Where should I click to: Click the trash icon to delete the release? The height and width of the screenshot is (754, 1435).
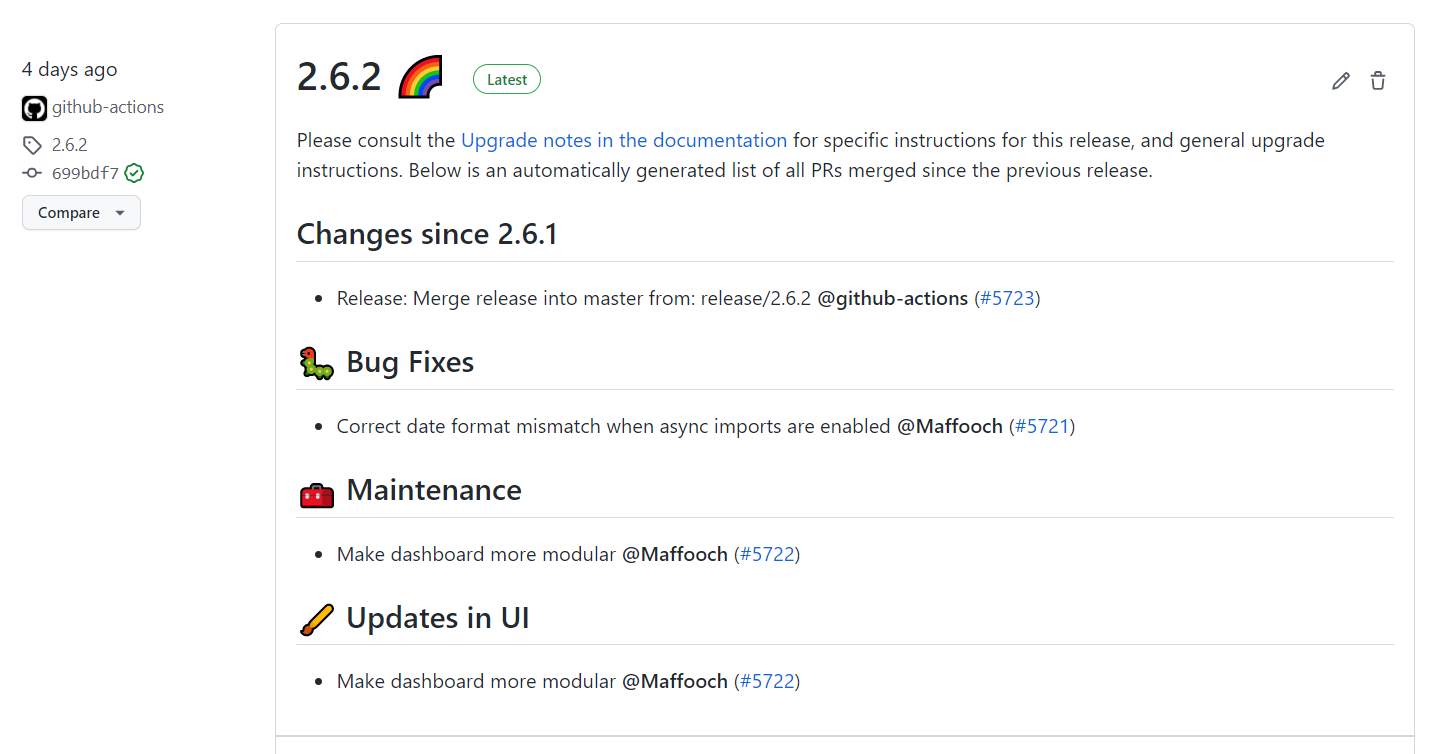pos(1377,80)
